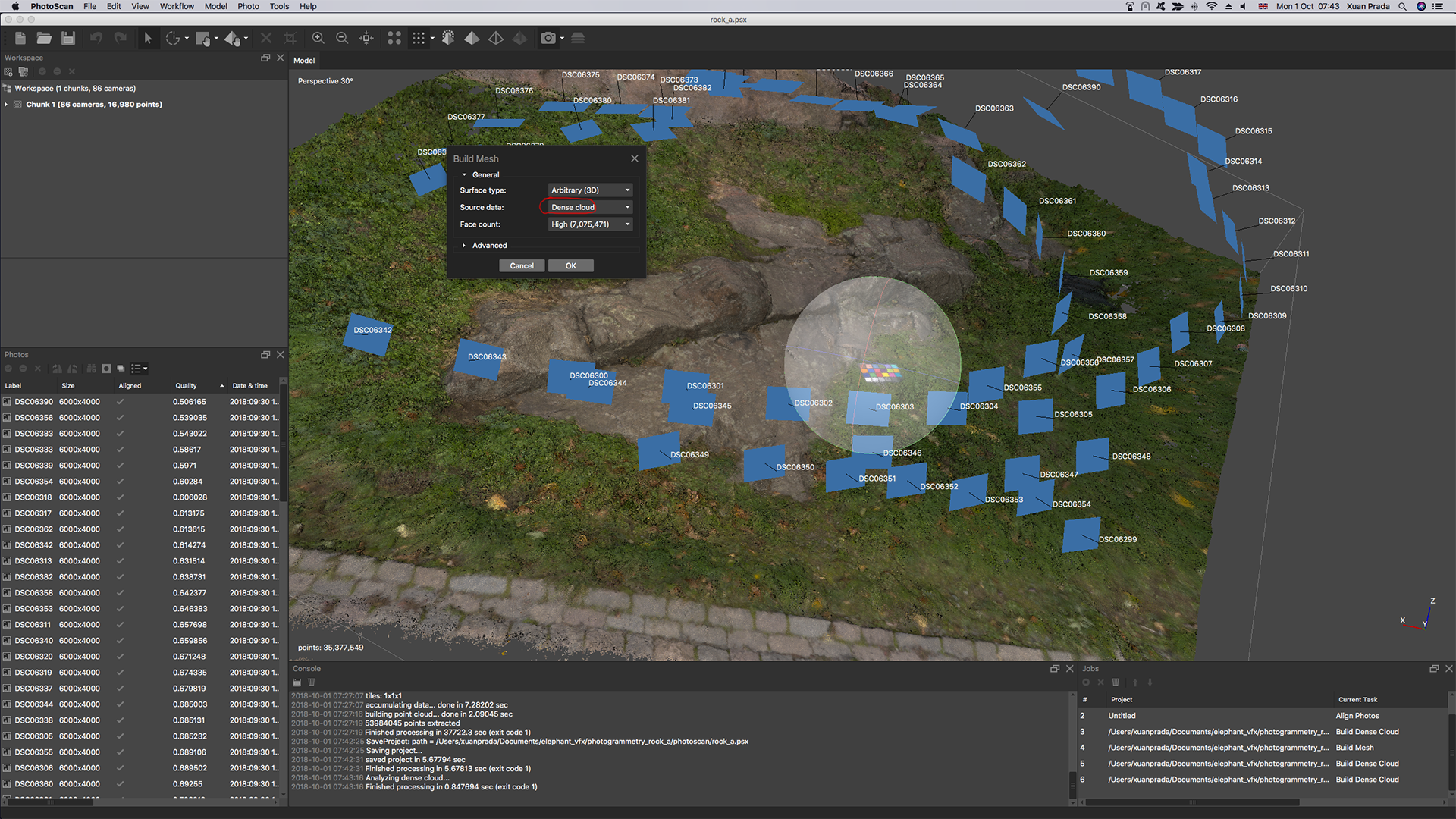Open the Face count High dropdown
Viewport: 1456px width, 819px height.
(590, 224)
